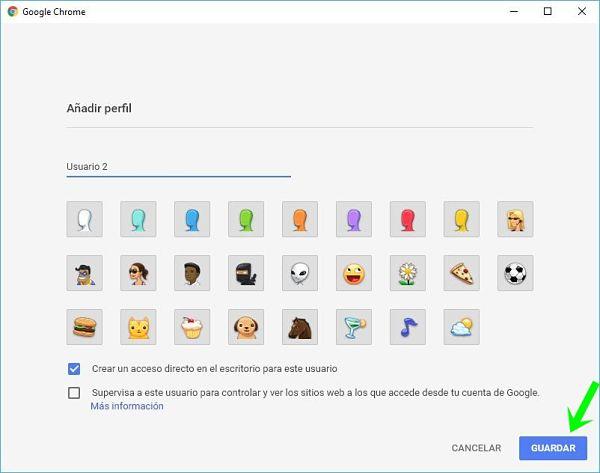Select the music note avatar
This screenshot has height=473, width=600.
tap(408, 327)
